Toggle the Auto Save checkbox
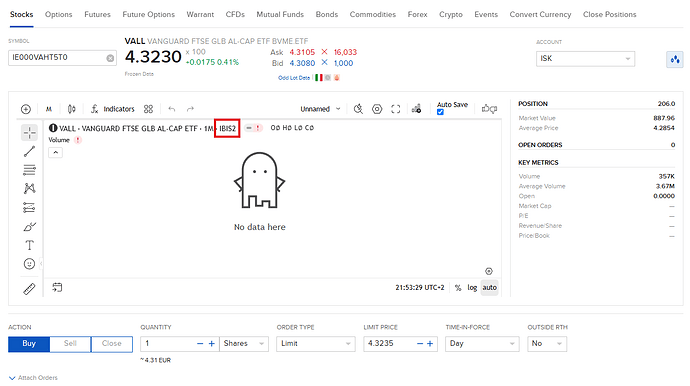The image size is (690, 386). tap(440, 112)
